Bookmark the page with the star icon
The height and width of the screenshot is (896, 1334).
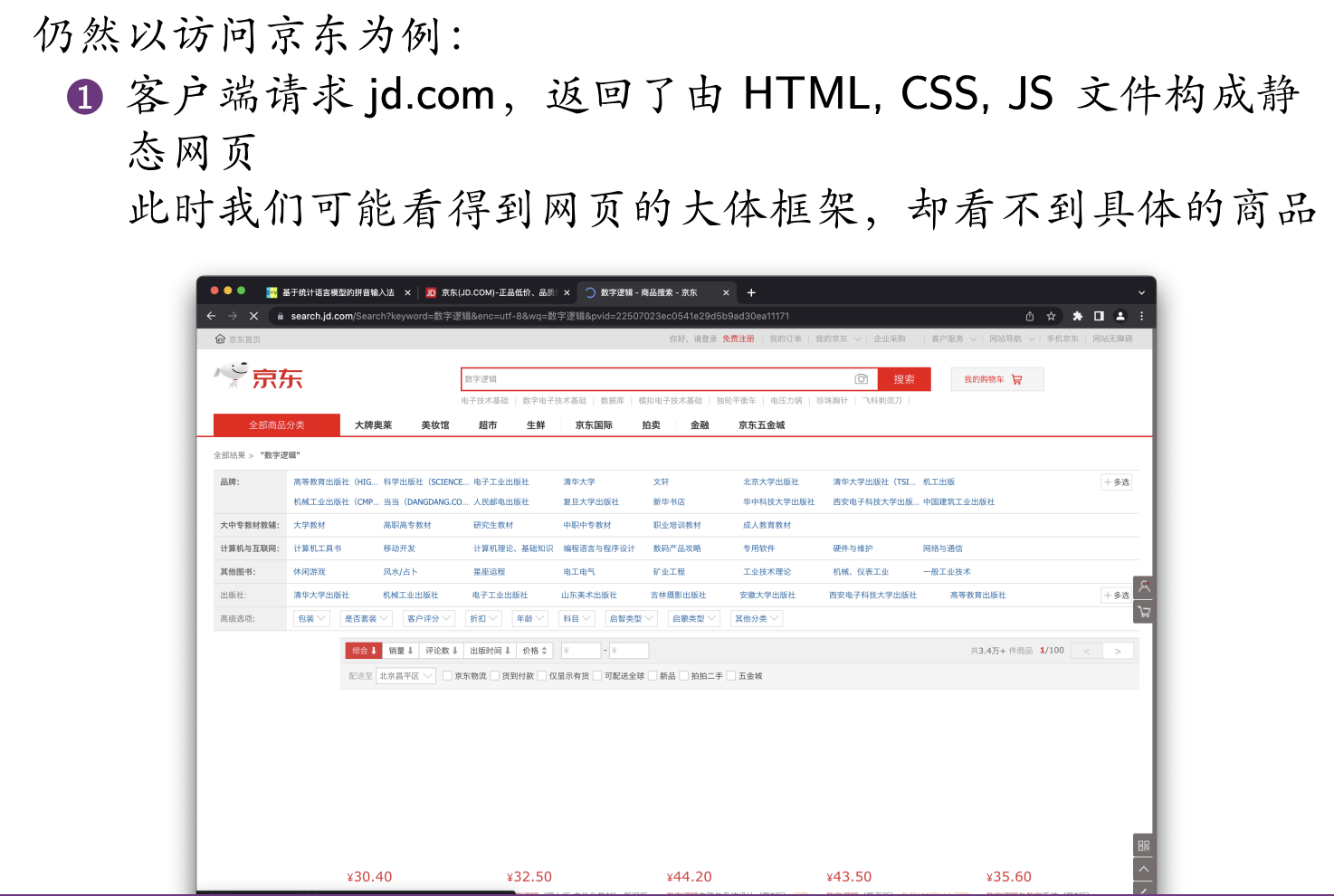pos(1050,316)
